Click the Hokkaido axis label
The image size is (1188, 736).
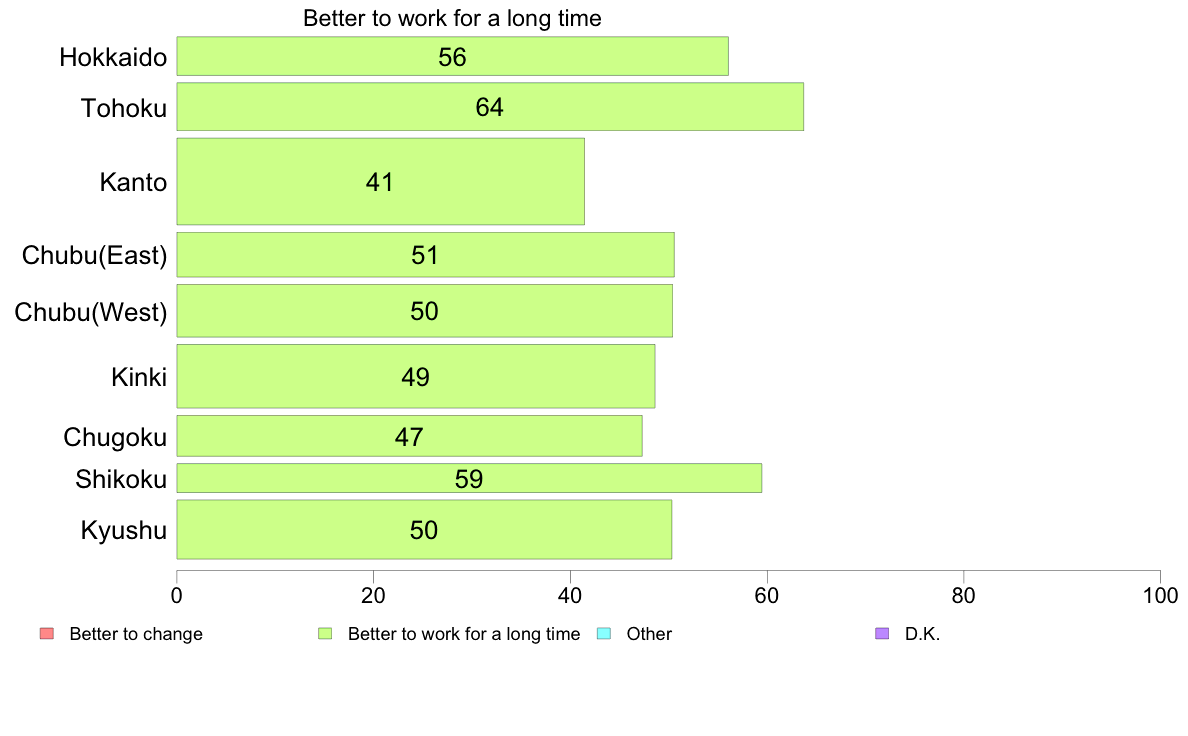click(x=113, y=58)
